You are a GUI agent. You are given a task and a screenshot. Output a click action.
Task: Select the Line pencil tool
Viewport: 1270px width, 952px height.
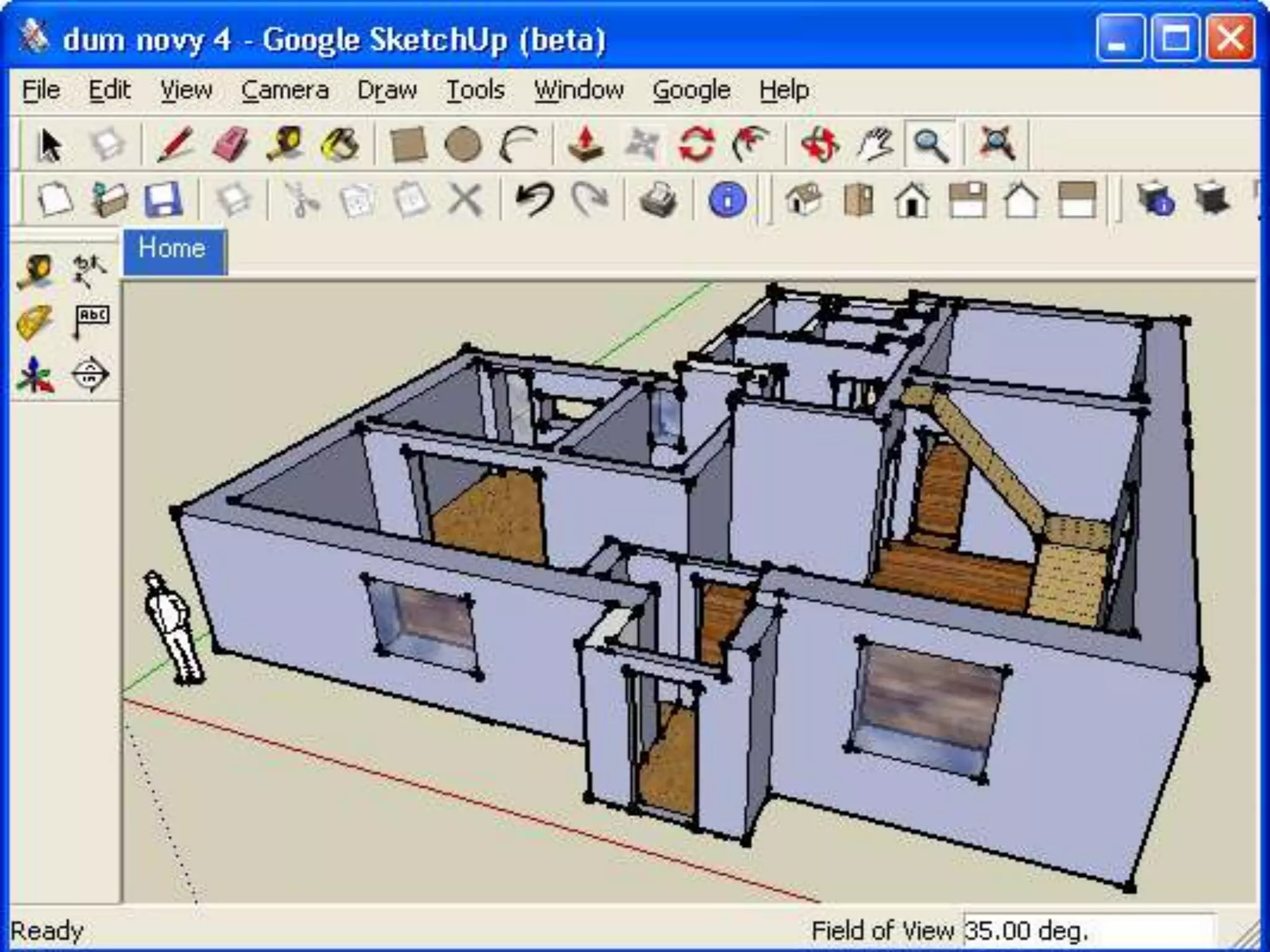(x=175, y=145)
